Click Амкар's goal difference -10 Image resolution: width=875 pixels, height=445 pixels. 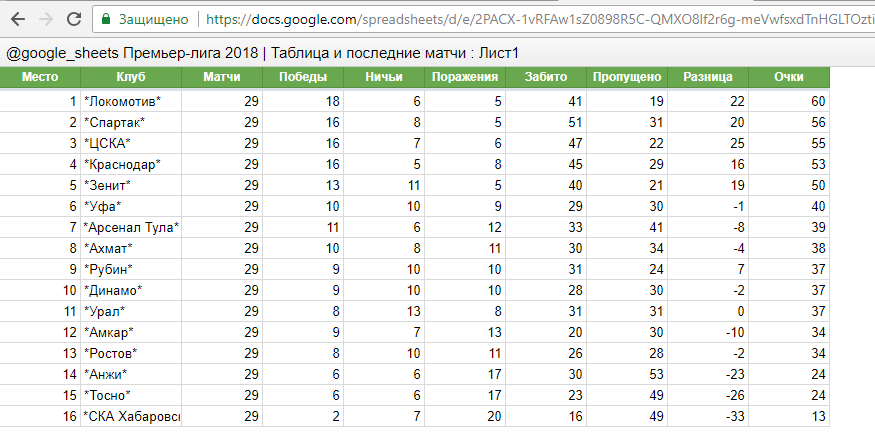click(708, 332)
